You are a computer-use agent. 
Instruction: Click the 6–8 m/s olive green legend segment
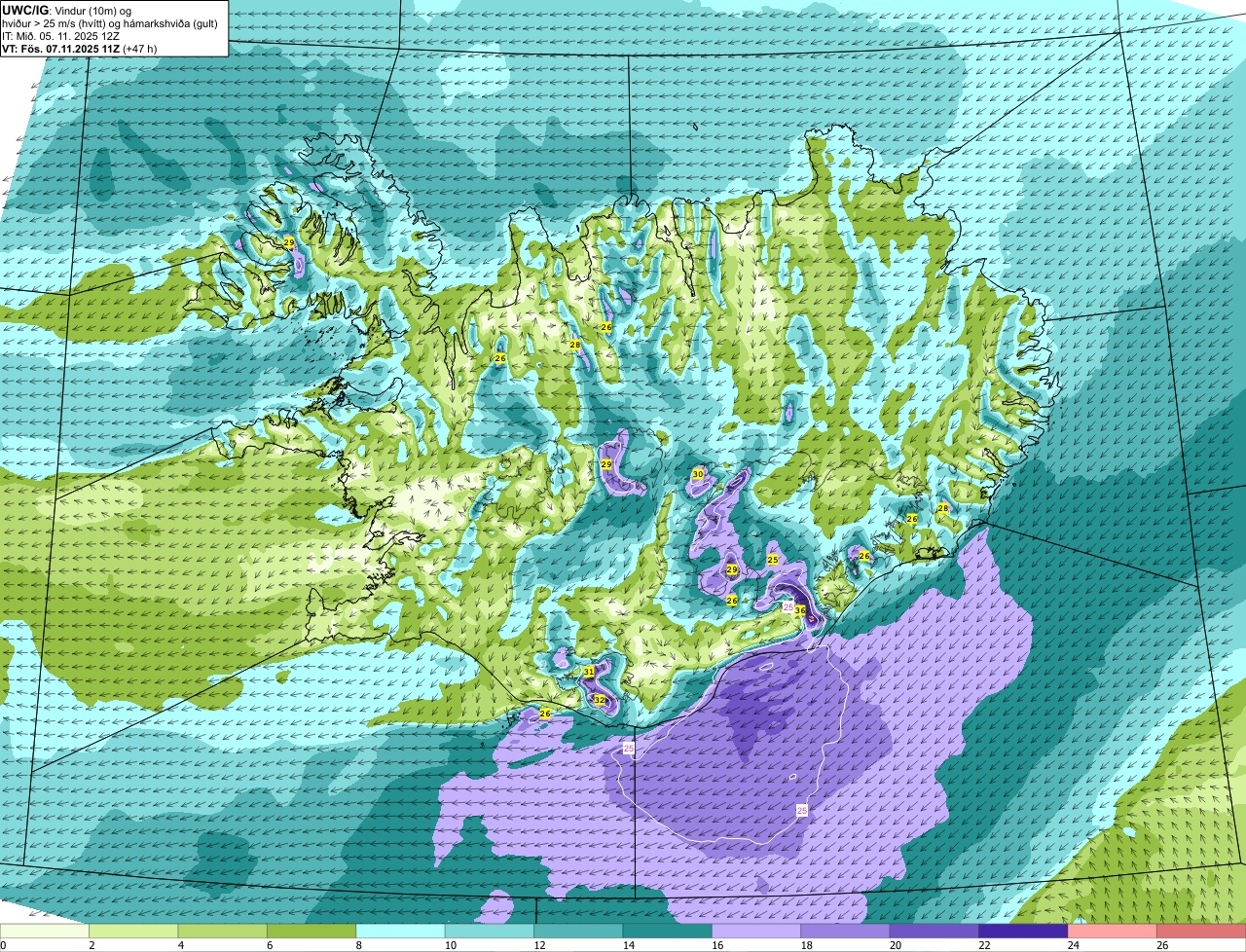click(311, 931)
